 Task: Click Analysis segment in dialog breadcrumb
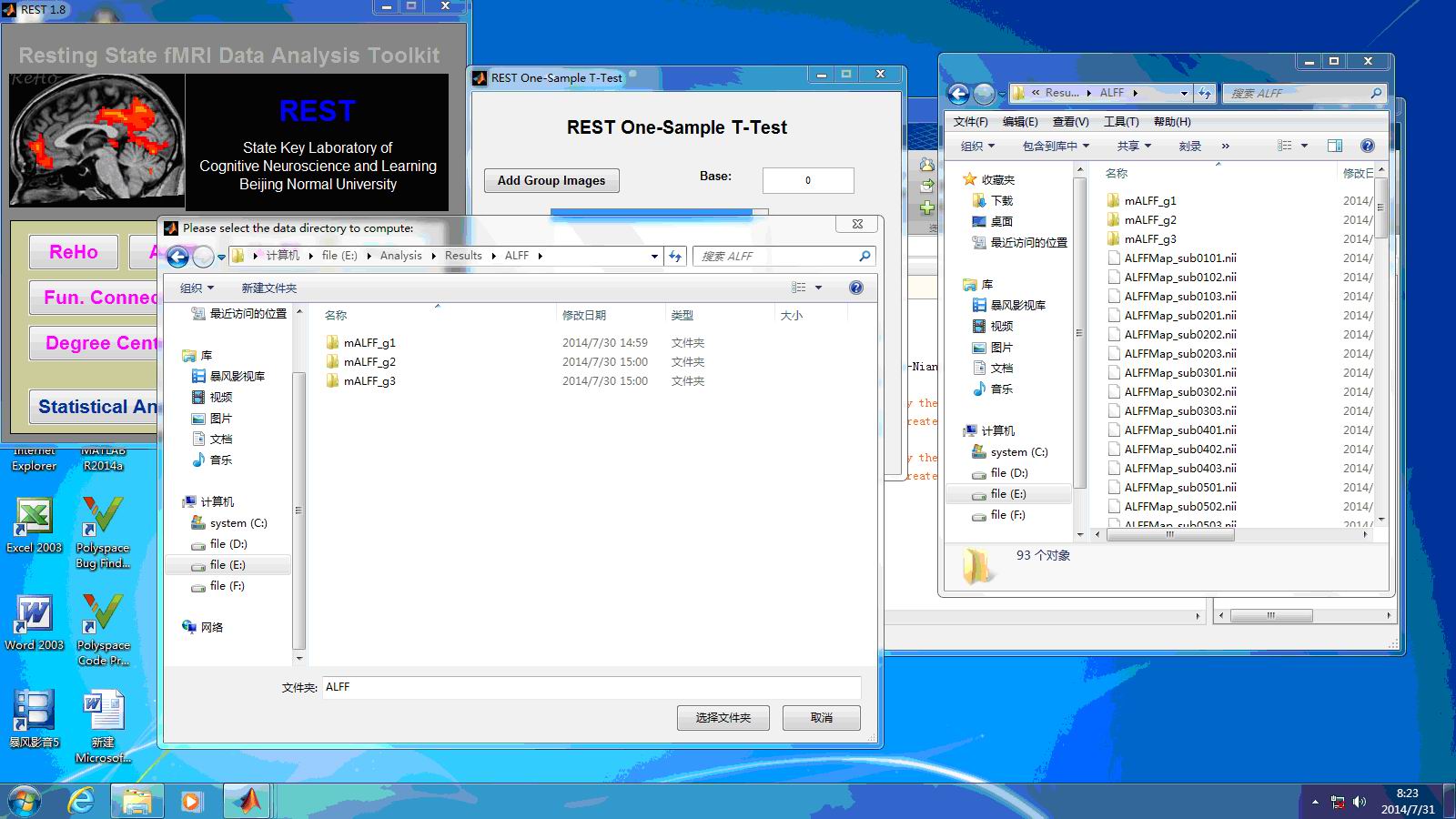401,257
